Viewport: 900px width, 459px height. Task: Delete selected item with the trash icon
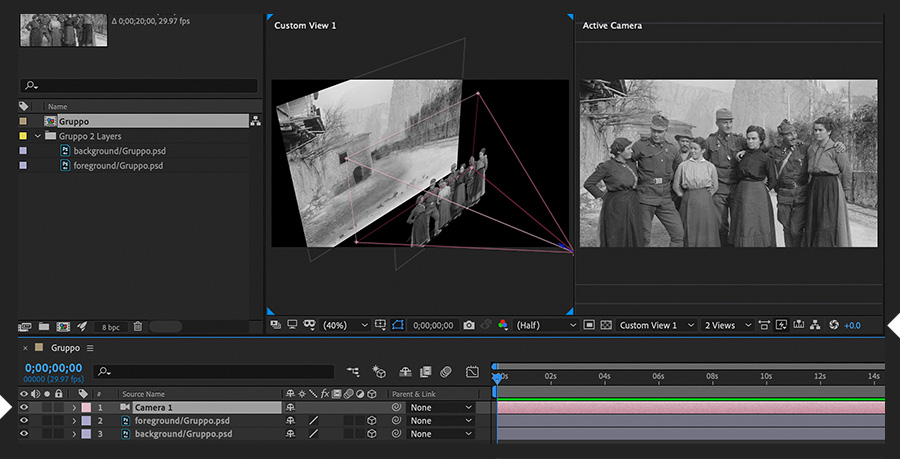click(138, 327)
